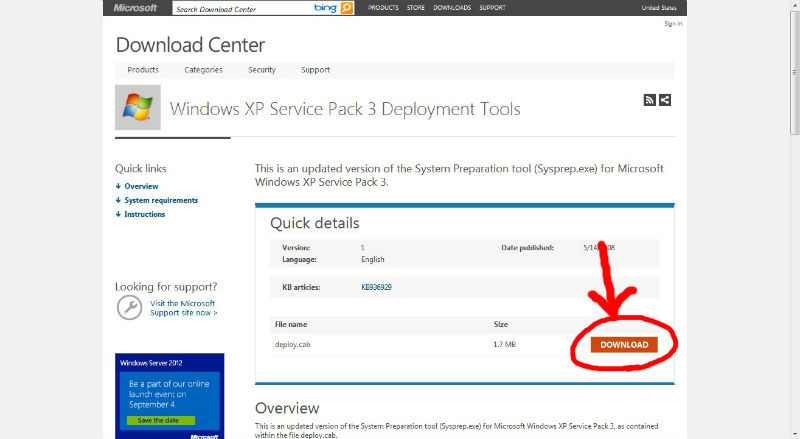The width and height of the screenshot is (800, 439).
Task: Select the deploy.cab file name text
Action: tap(292, 345)
